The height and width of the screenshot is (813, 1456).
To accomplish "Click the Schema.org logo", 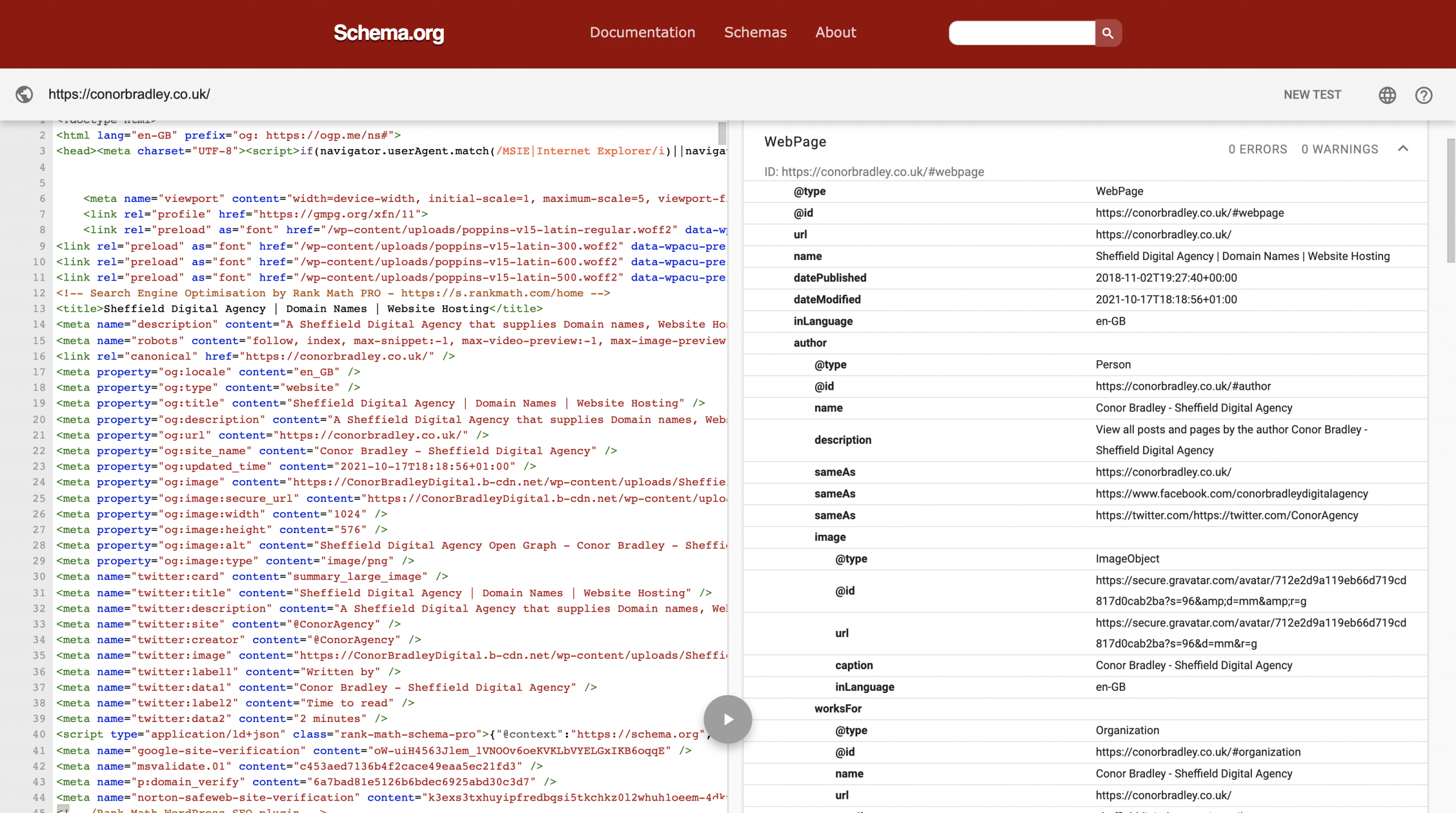I will pos(388,32).
